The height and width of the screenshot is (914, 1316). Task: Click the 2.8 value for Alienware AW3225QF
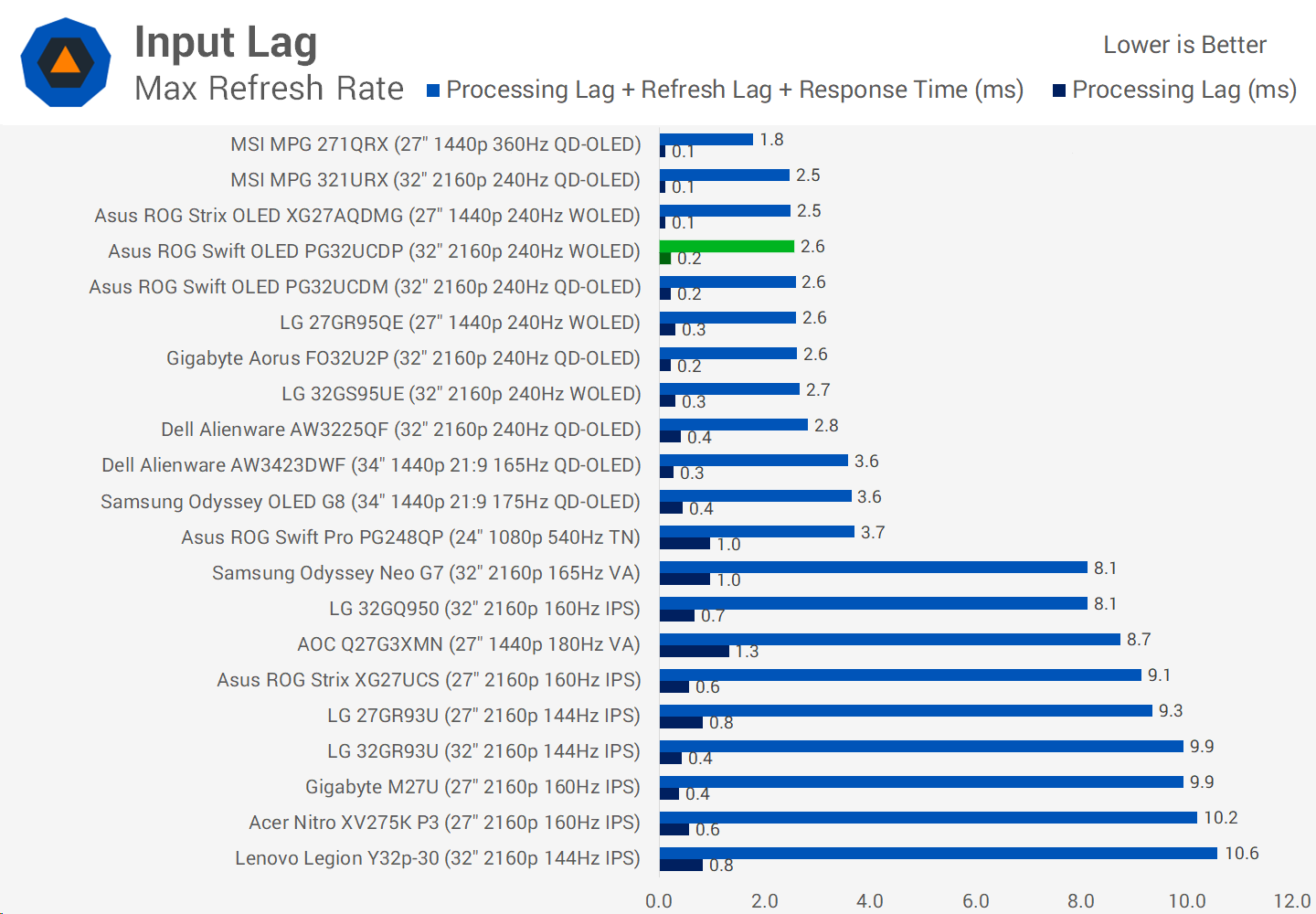click(826, 426)
